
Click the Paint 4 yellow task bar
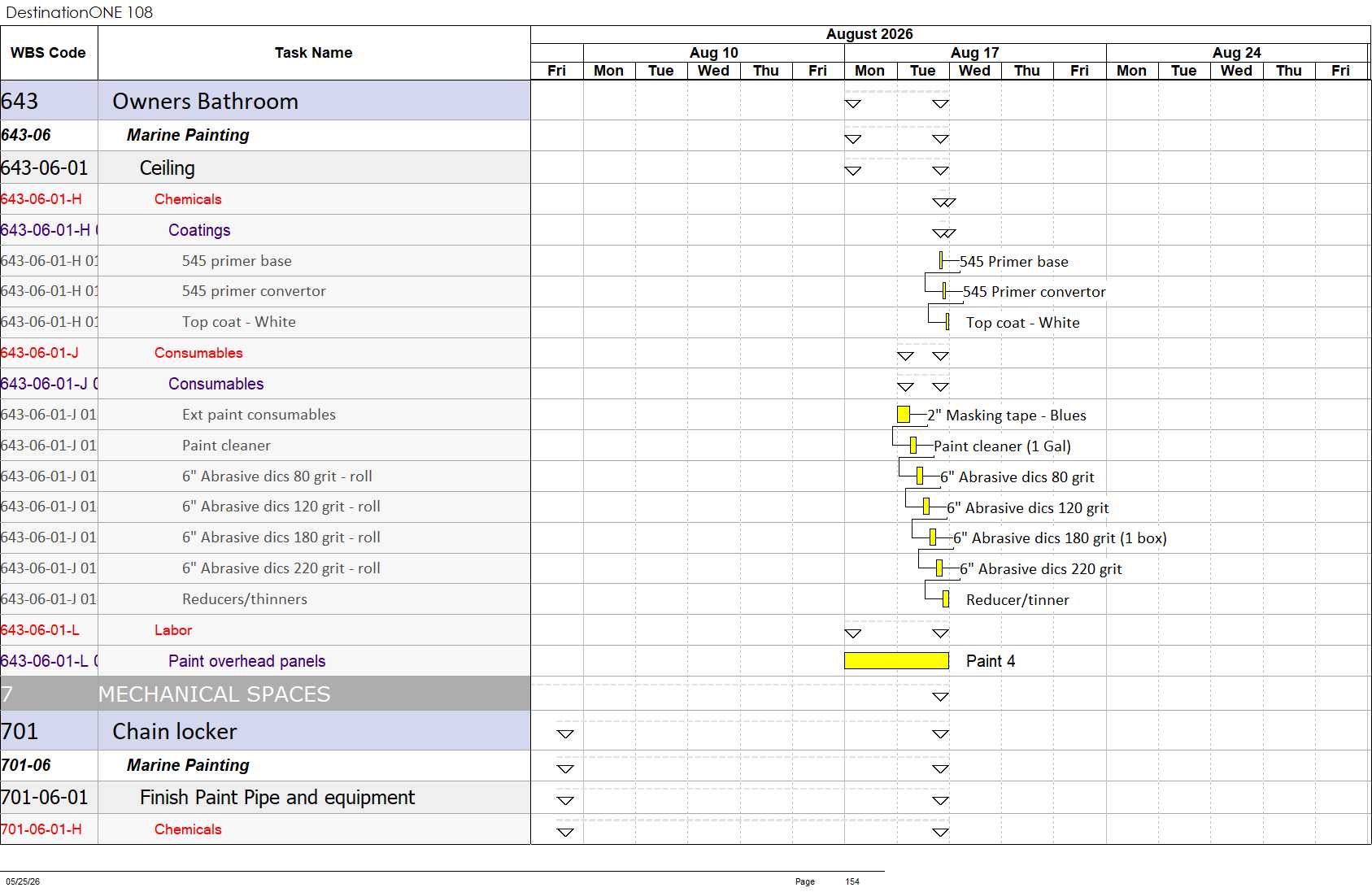[x=896, y=661]
